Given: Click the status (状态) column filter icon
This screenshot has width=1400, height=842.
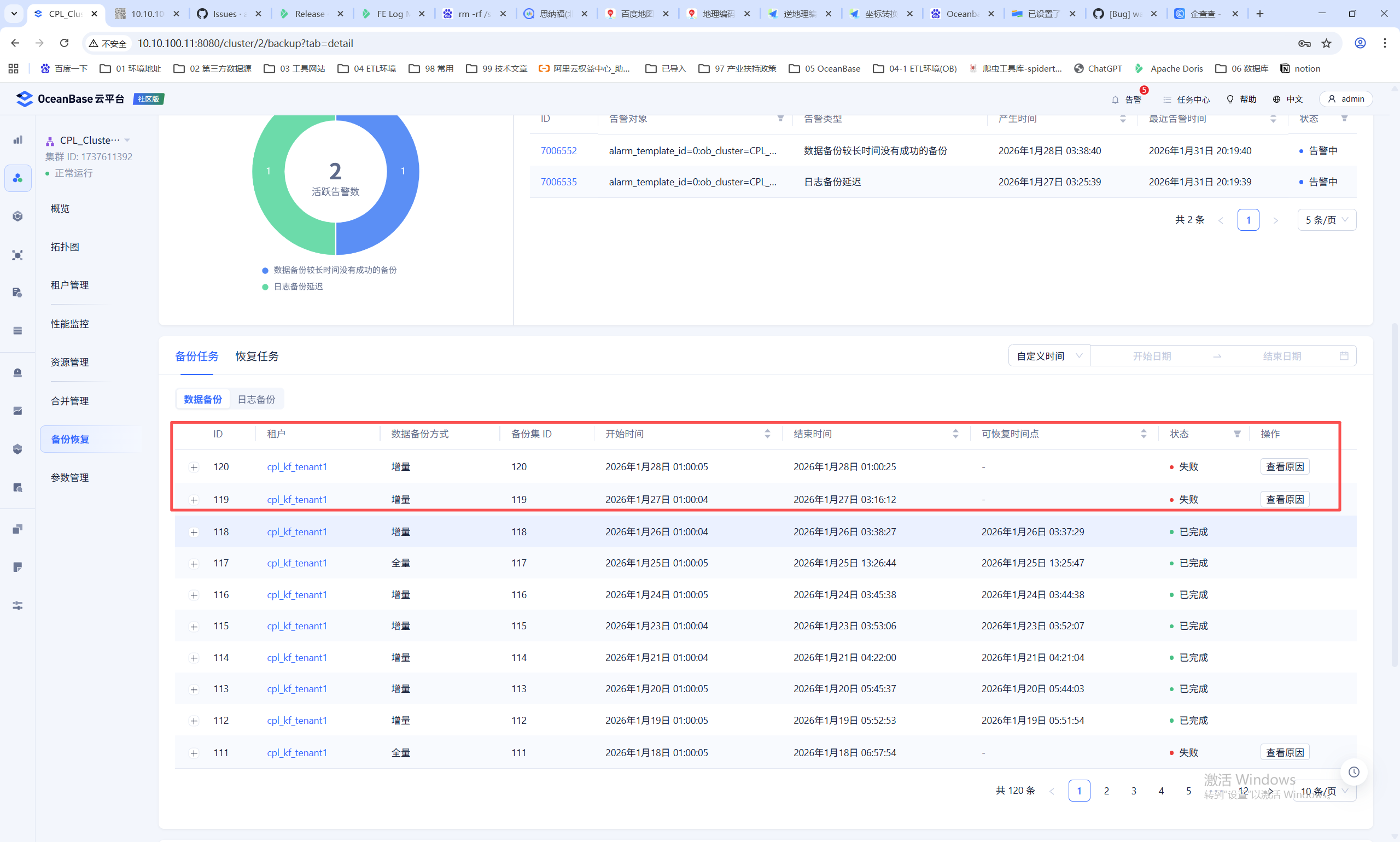Looking at the screenshot, I should click(x=1236, y=434).
